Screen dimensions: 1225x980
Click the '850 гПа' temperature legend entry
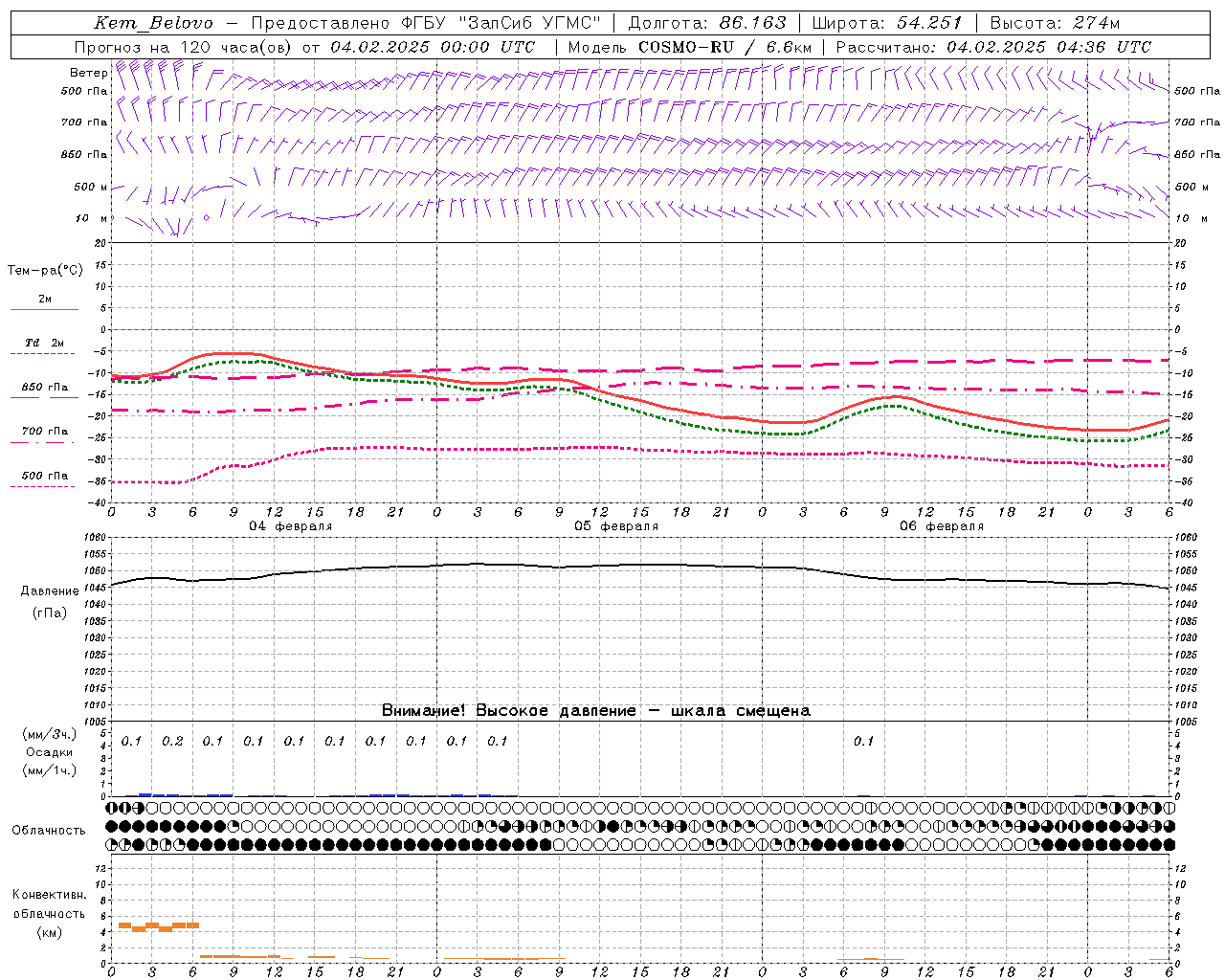[45, 387]
